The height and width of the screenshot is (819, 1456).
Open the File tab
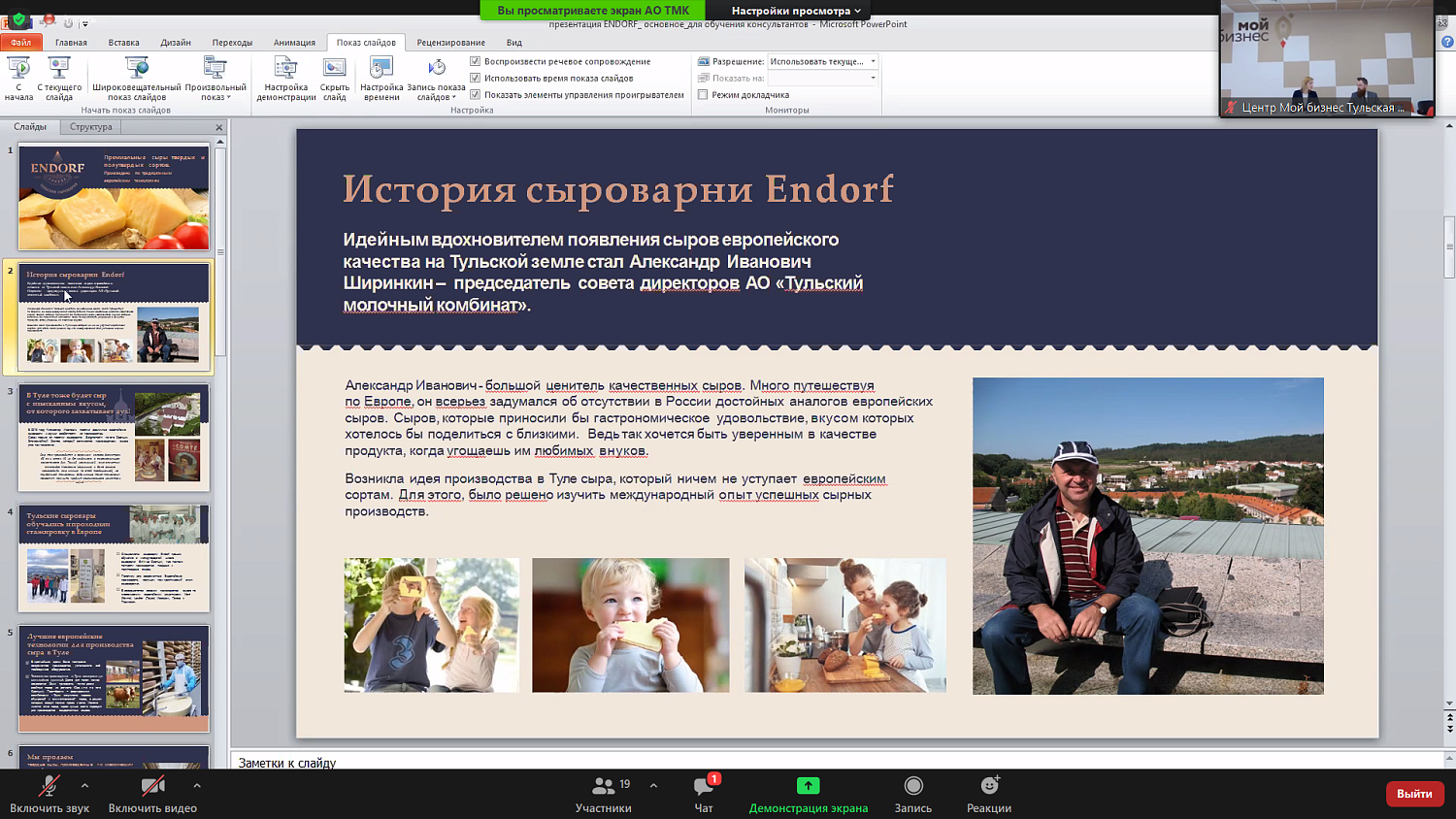pos(21,43)
